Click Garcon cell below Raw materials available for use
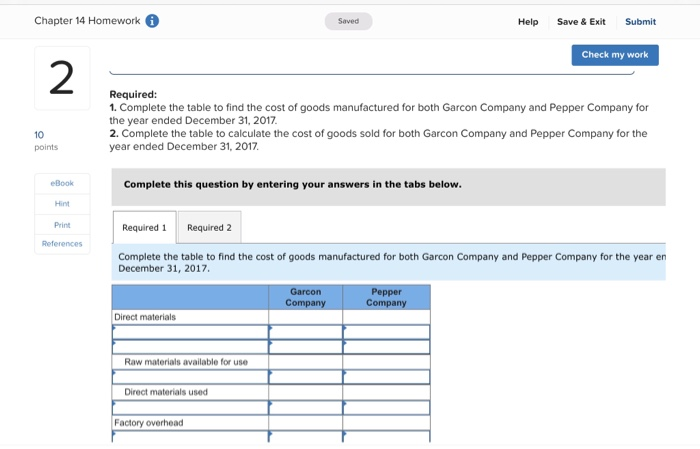 [x=306, y=377]
